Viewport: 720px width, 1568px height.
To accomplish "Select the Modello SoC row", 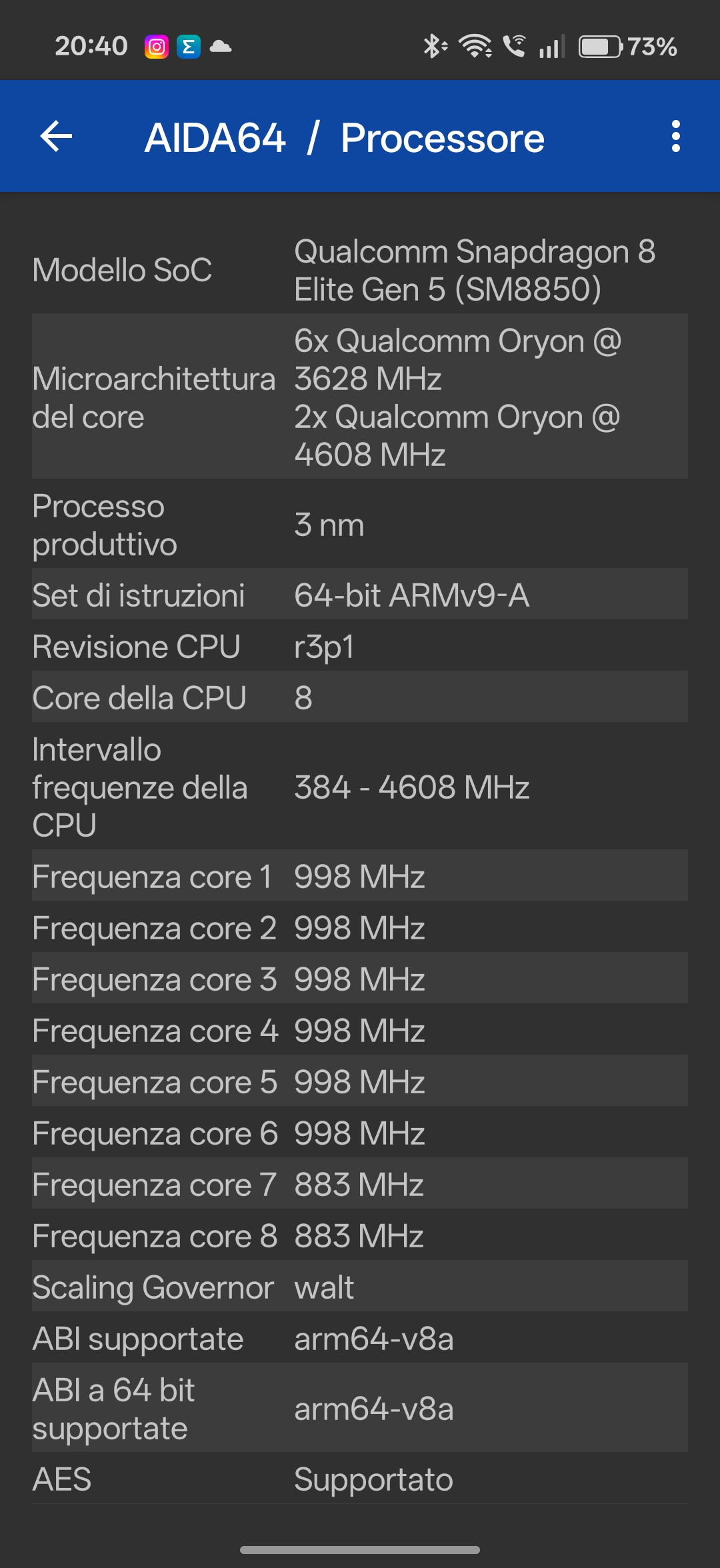I will click(360, 270).
